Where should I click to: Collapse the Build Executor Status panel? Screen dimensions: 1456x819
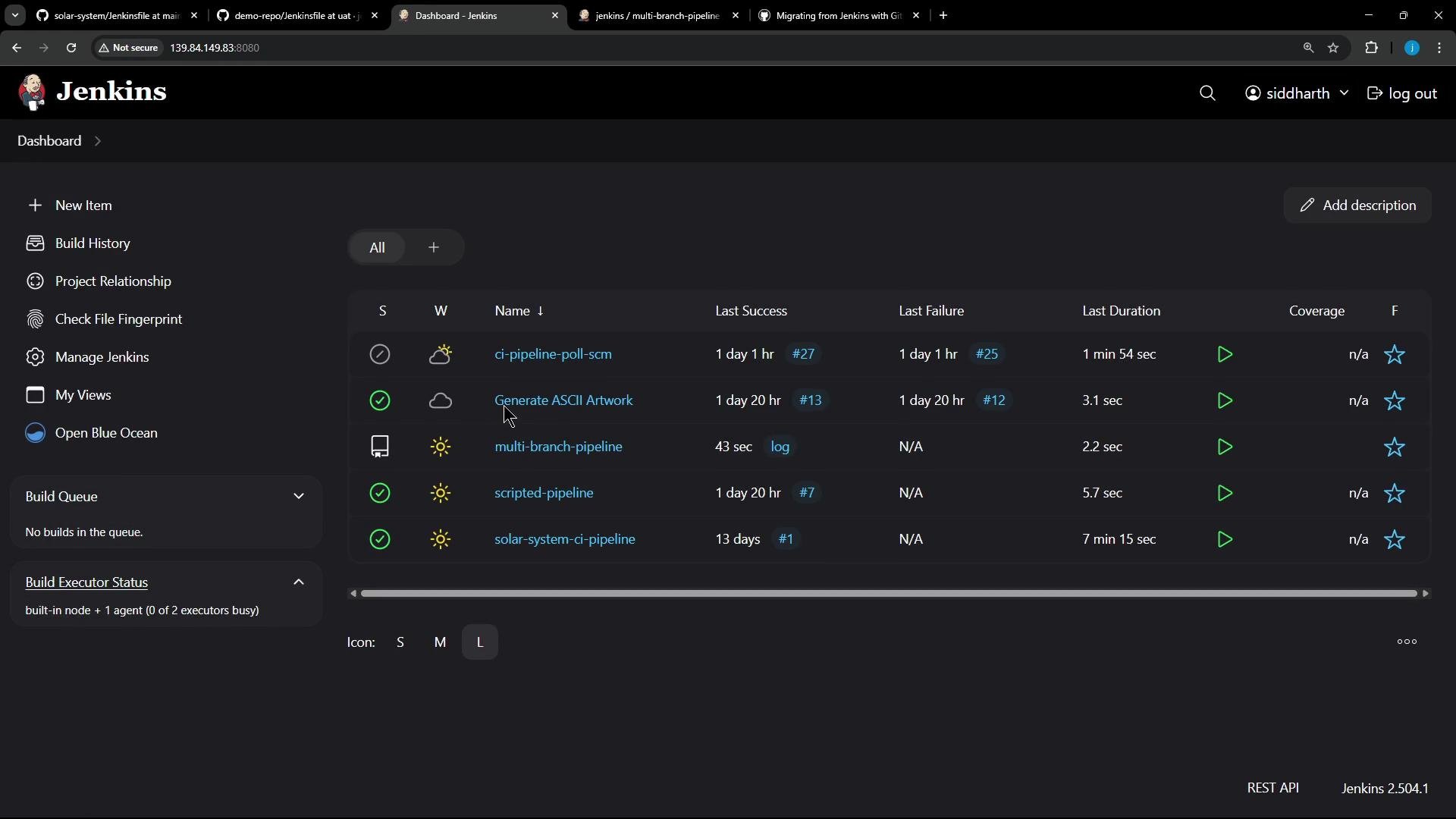tap(299, 582)
